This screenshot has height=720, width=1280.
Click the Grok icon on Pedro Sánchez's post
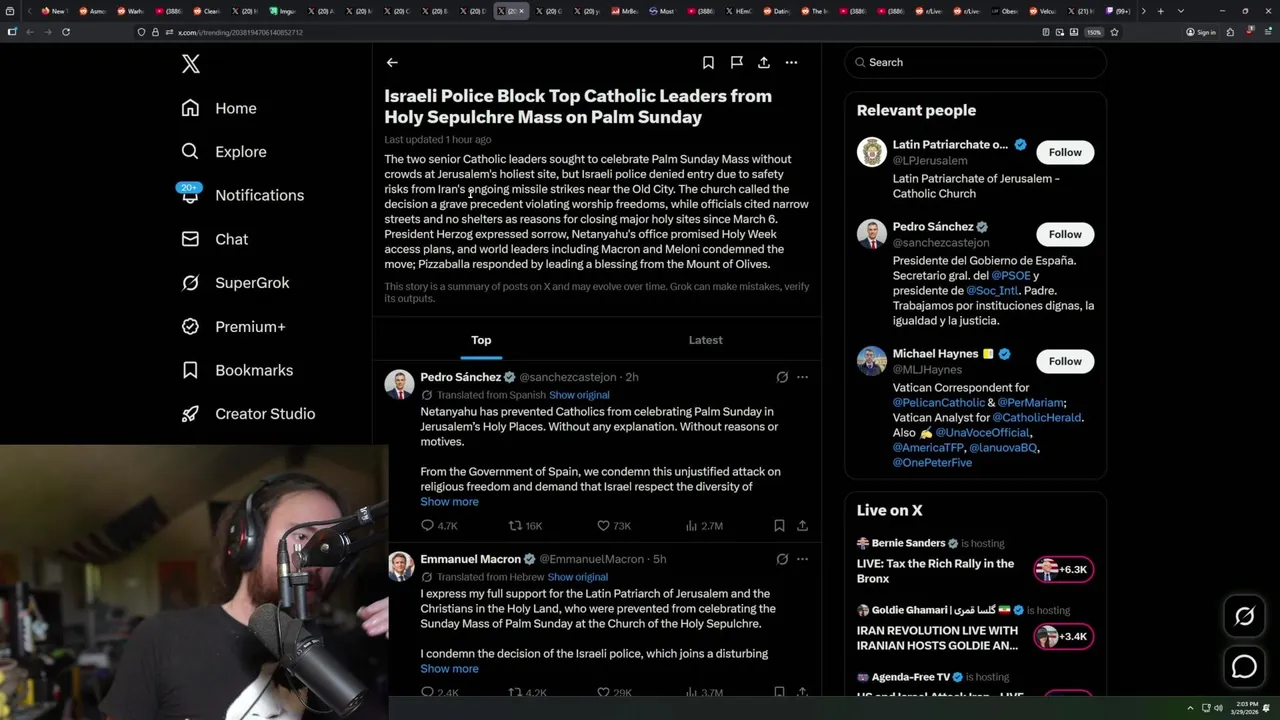pyautogui.click(x=782, y=377)
